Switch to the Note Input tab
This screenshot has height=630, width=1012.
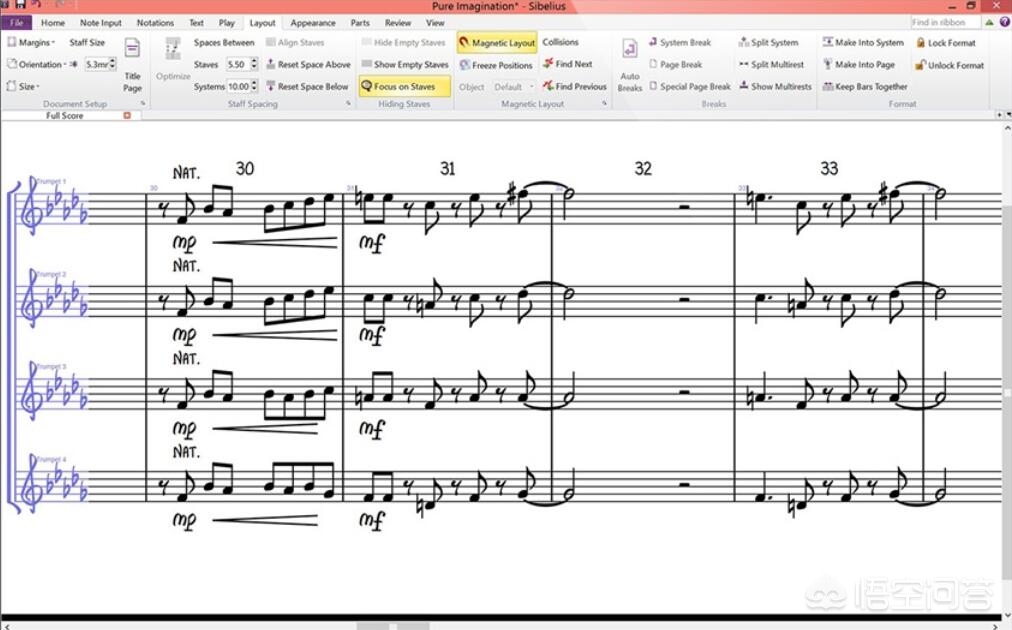point(101,23)
